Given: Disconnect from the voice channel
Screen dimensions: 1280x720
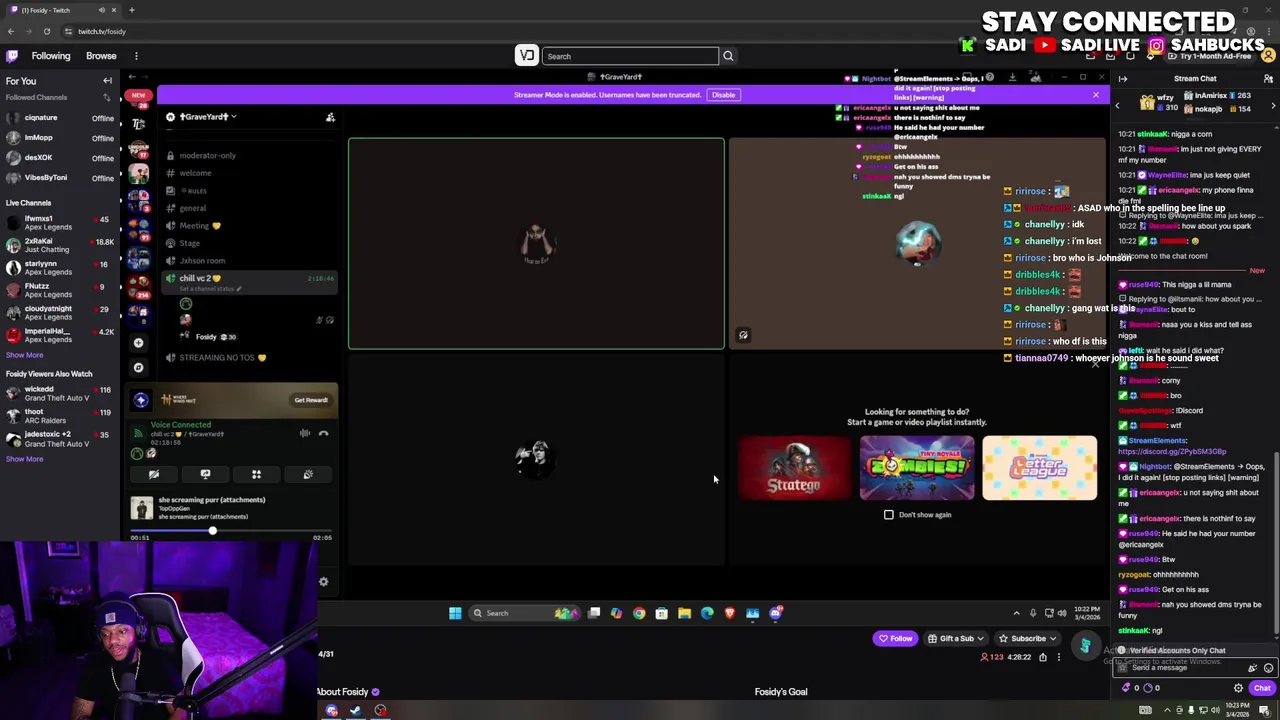Looking at the screenshot, I should point(323,433).
